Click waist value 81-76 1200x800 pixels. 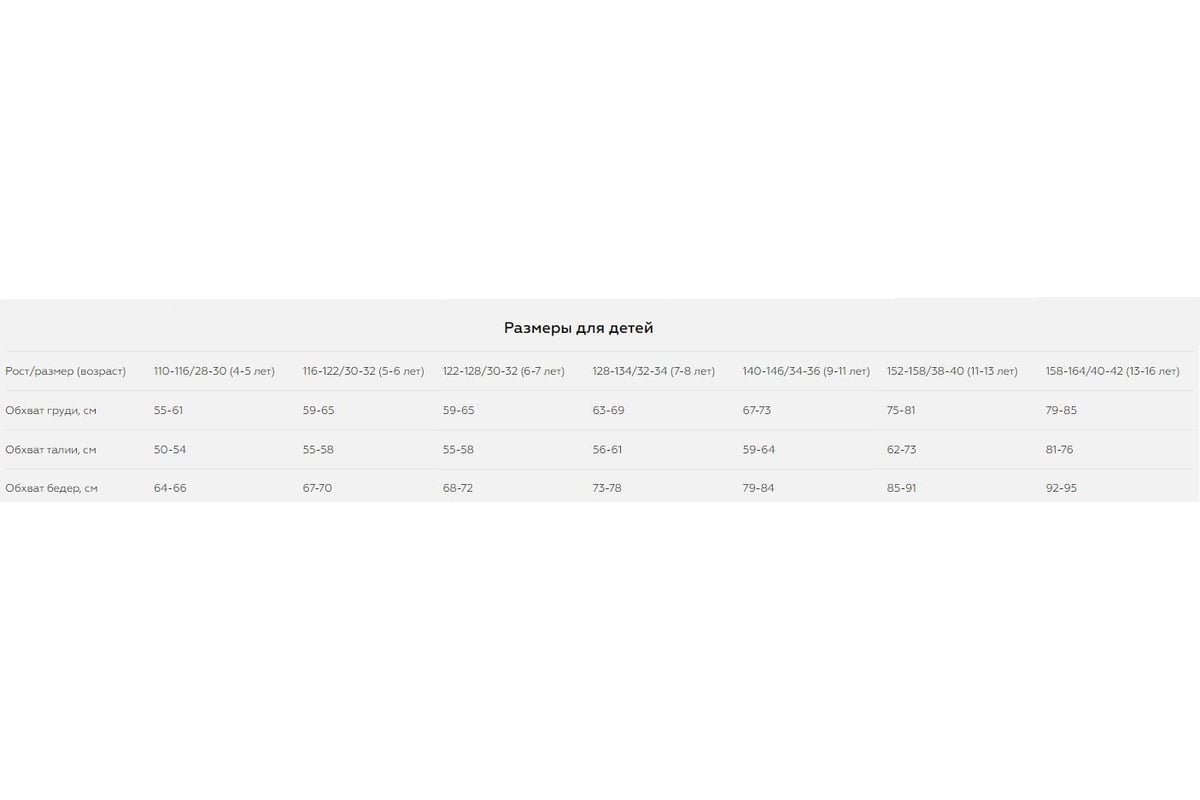(1059, 450)
